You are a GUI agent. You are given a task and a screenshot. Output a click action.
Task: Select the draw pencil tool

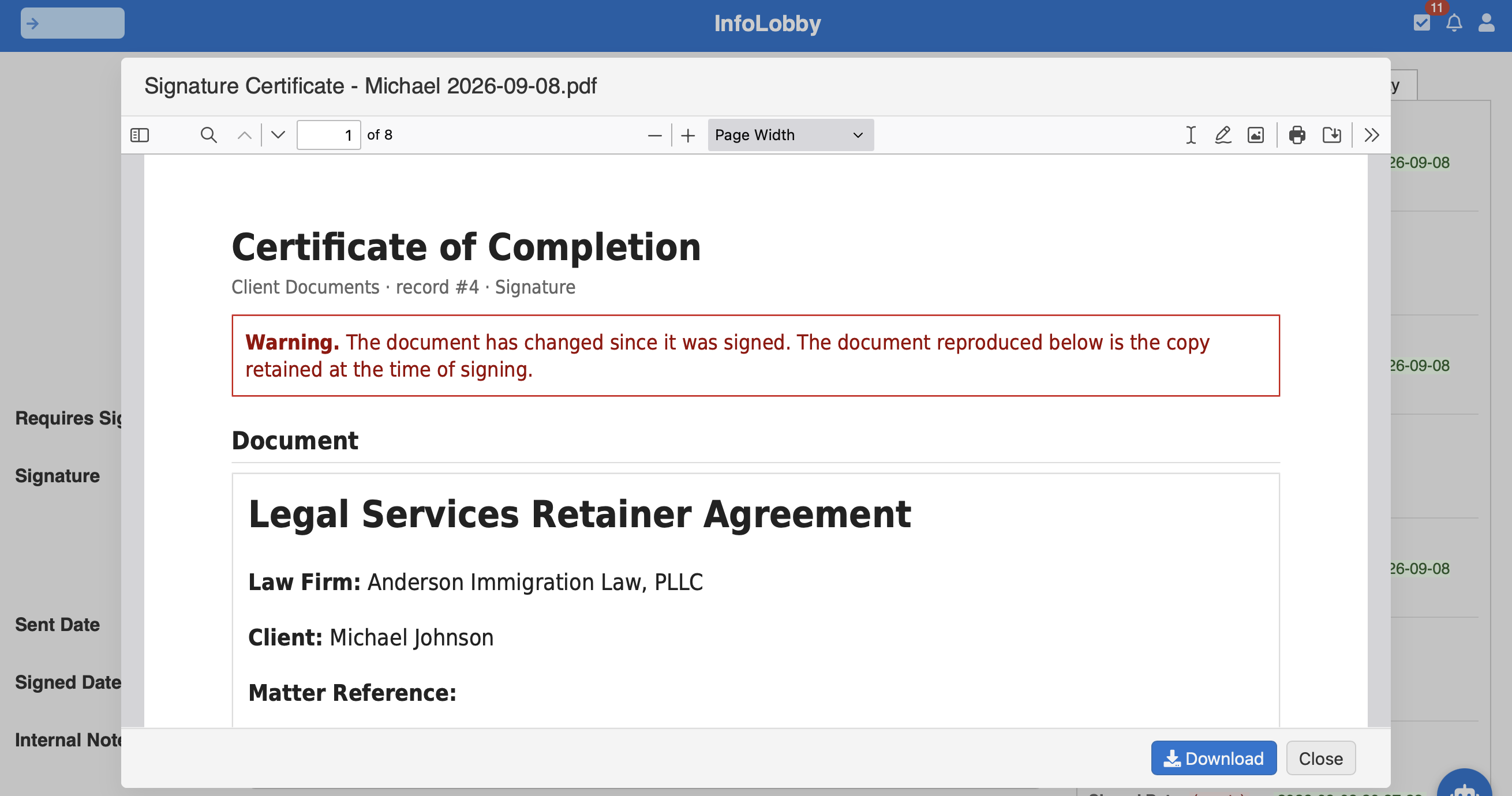1223,135
